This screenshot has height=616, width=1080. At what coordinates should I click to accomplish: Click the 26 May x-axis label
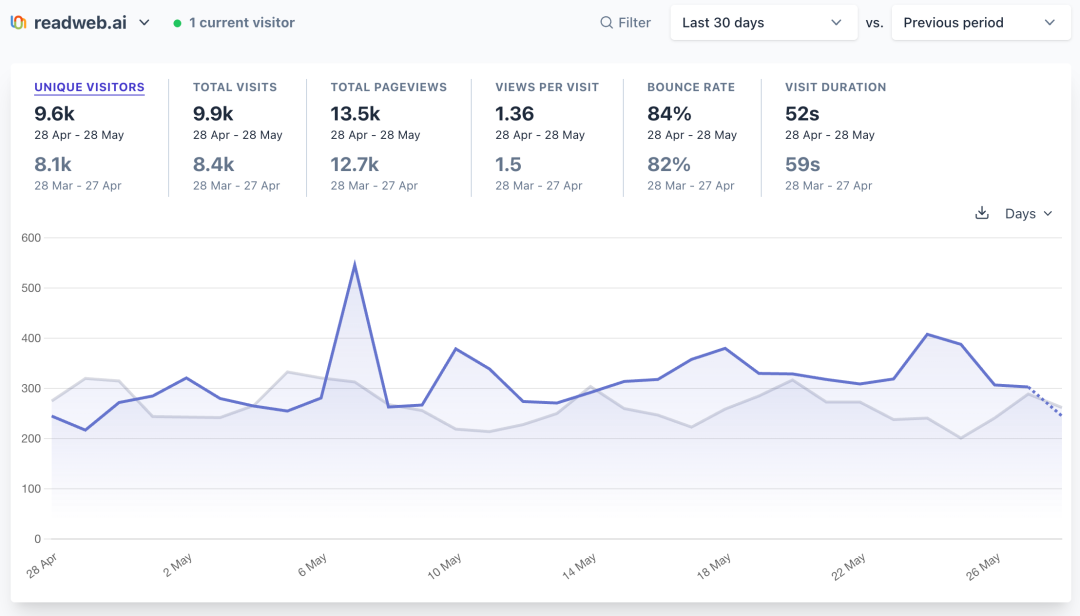click(984, 567)
